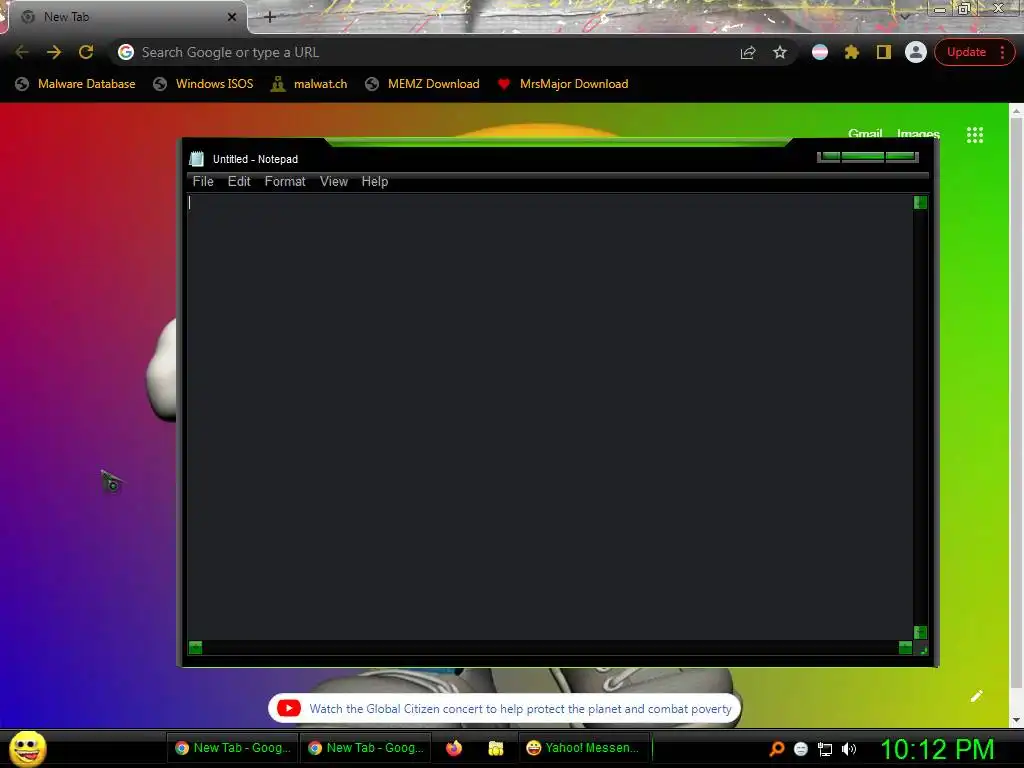Open the Notepad View menu

pyautogui.click(x=334, y=182)
